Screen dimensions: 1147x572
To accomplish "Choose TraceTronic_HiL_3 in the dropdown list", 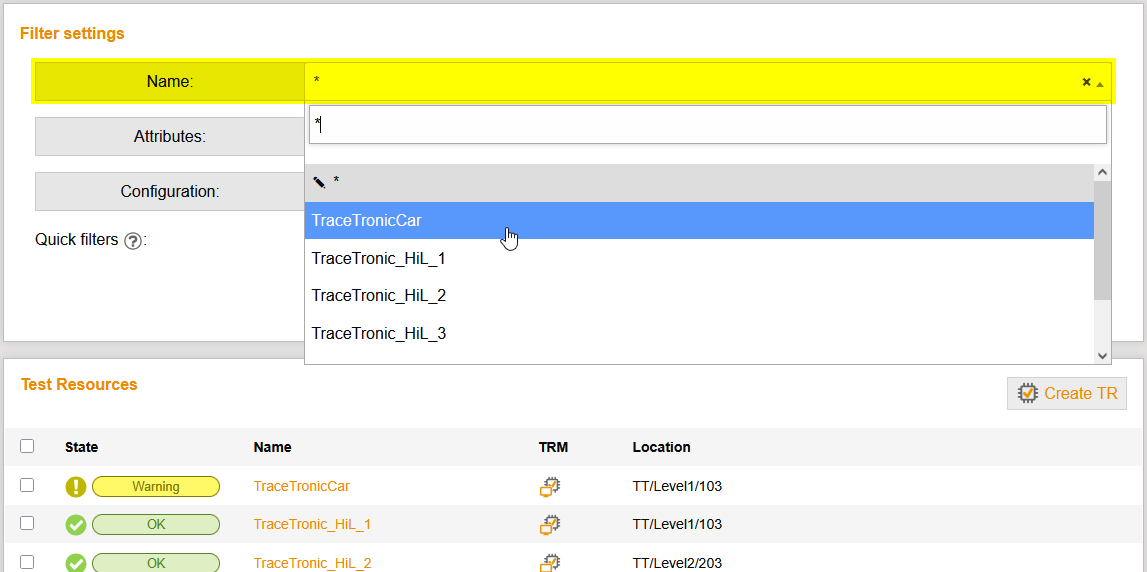I will click(378, 333).
